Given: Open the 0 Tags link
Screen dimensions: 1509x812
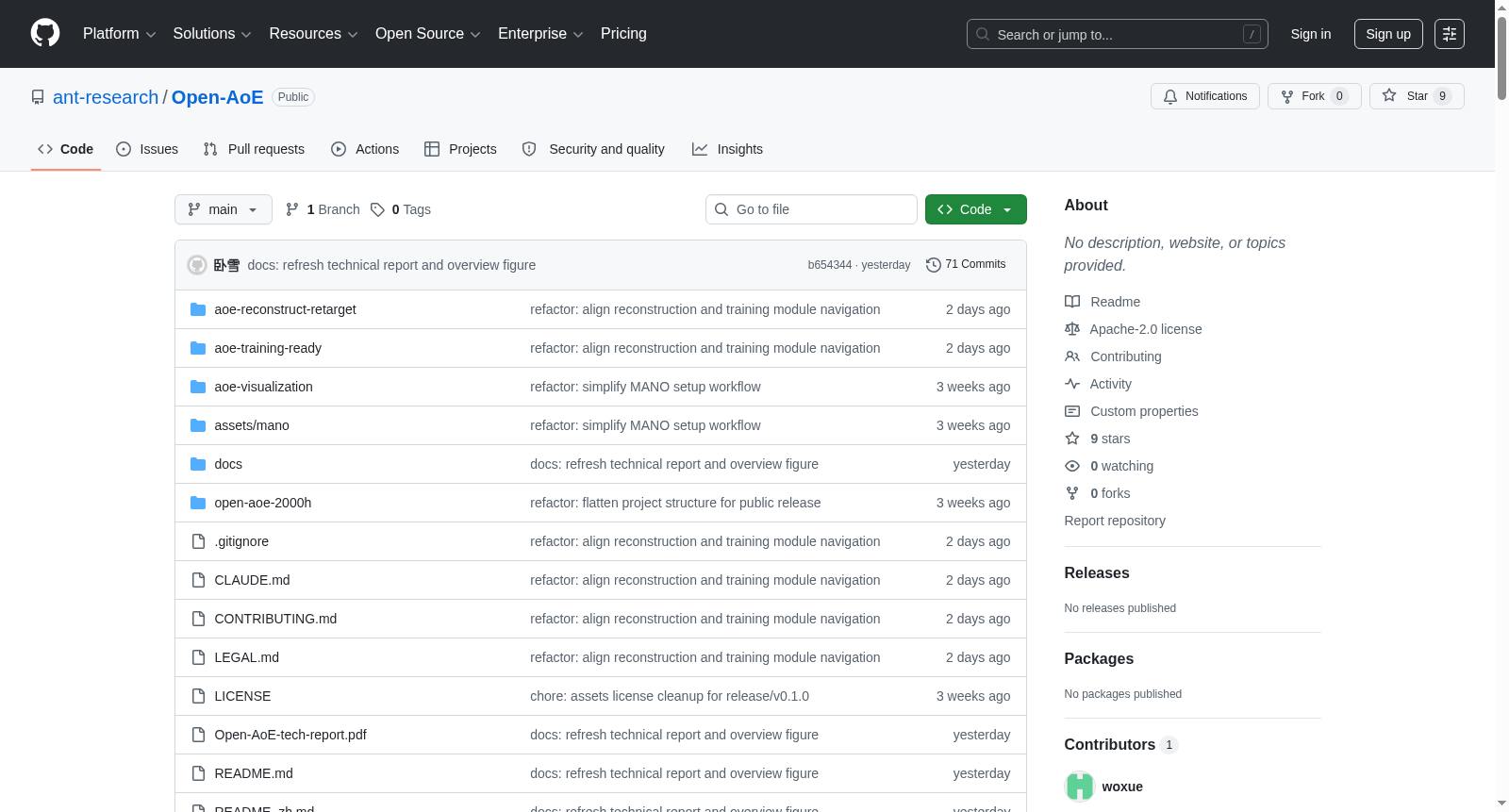Looking at the screenshot, I should [x=401, y=209].
